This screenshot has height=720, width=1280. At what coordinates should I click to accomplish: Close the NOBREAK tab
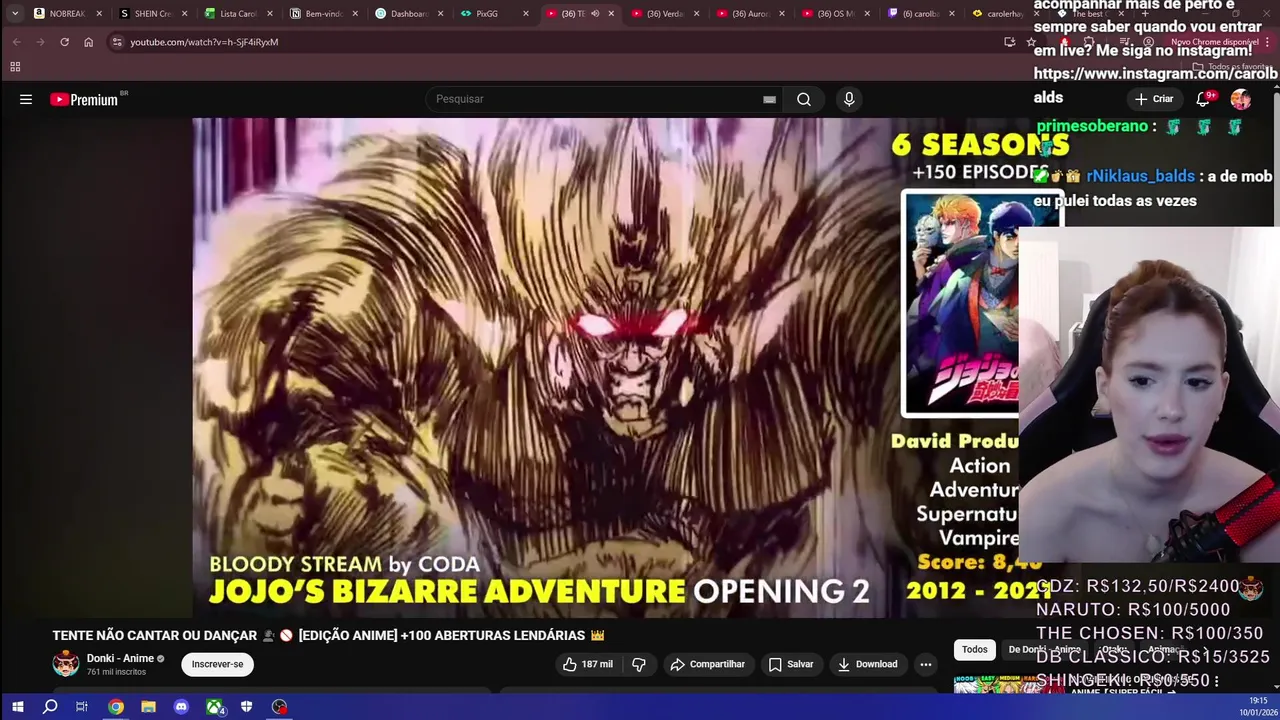pos(99,14)
